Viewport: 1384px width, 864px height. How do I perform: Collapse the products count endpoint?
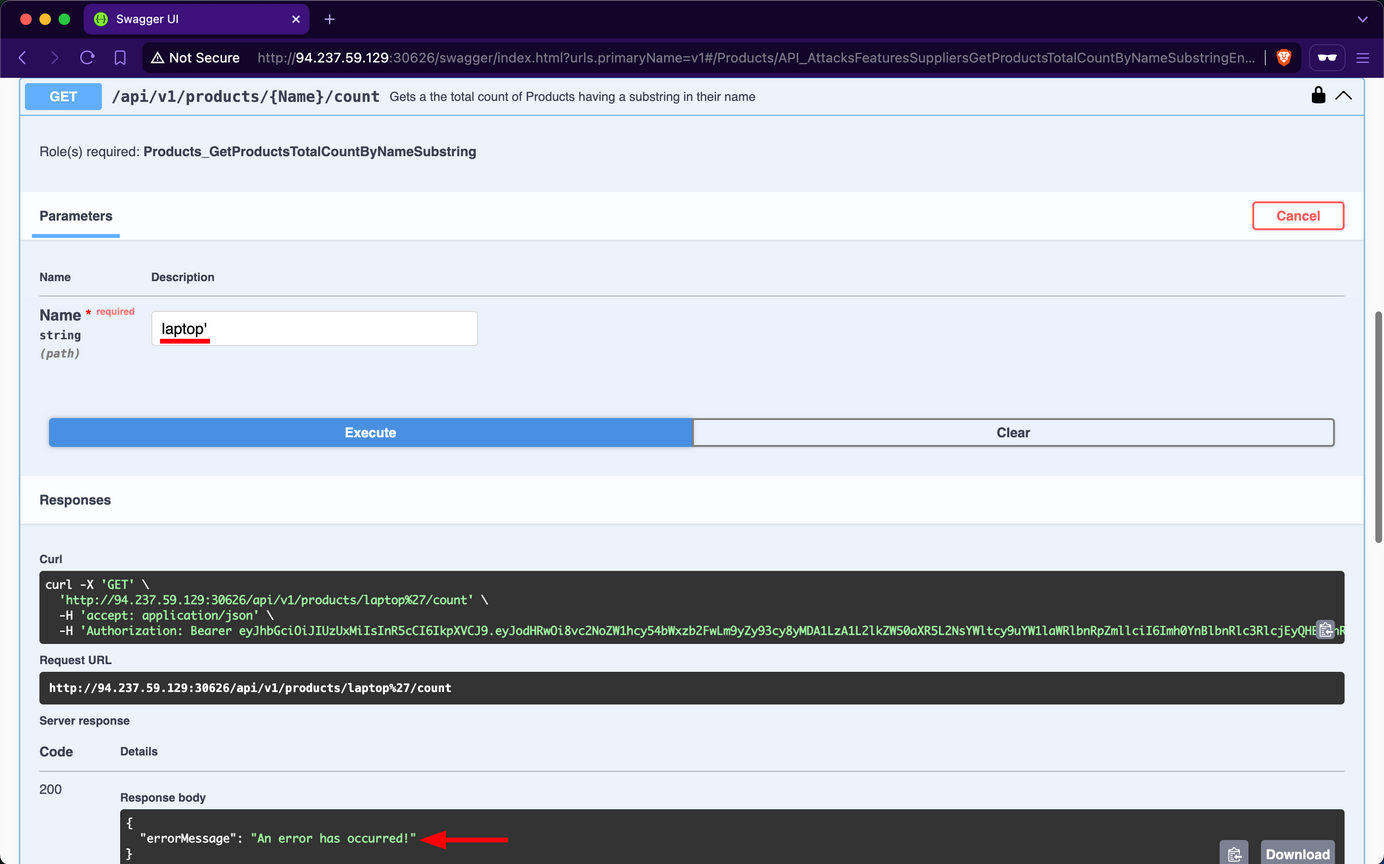tap(1344, 95)
